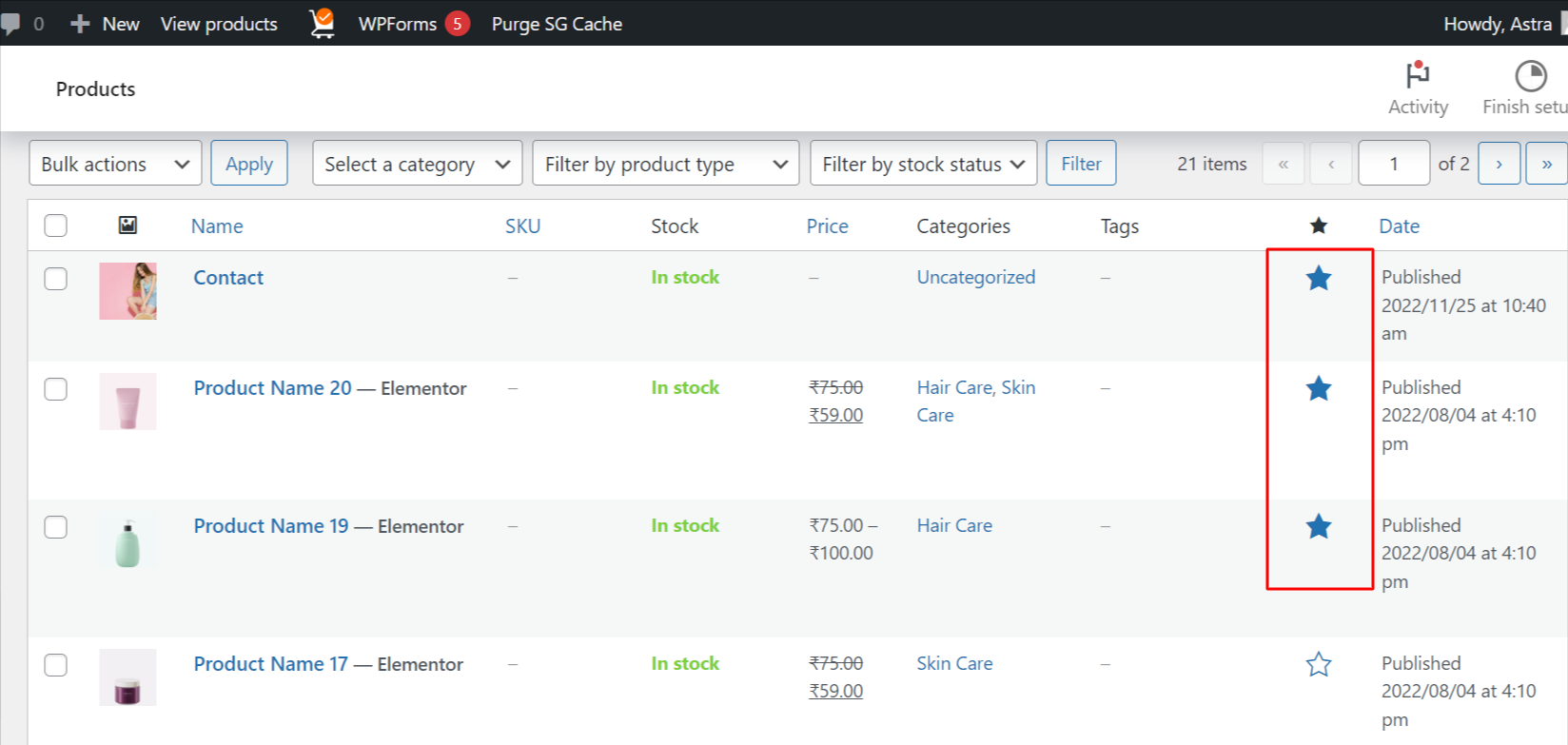Image resolution: width=1568 pixels, height=745 pixels.
Task: Open Filter by stock status dropdown
Action: coord(923,164)
